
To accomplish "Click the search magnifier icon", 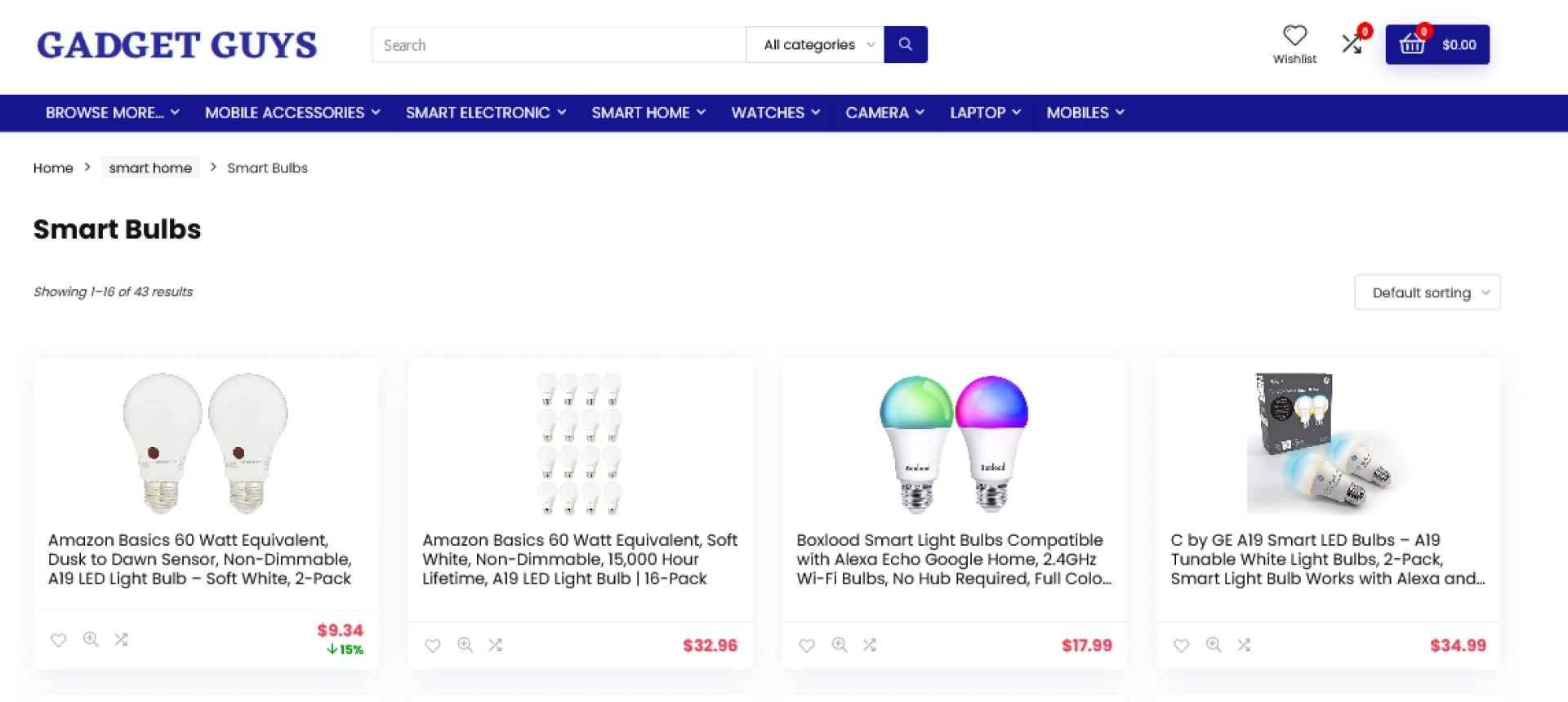I will [905, 44].
